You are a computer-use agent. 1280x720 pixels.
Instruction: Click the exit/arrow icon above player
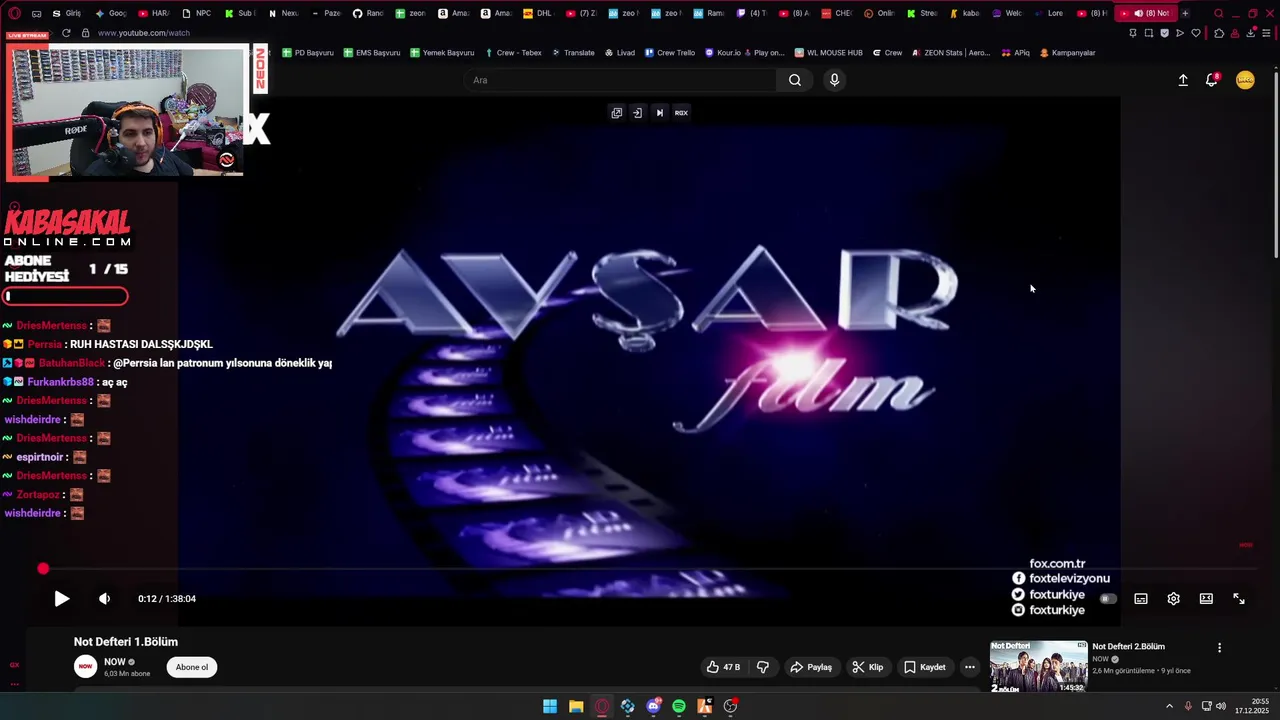coord(637,113)
